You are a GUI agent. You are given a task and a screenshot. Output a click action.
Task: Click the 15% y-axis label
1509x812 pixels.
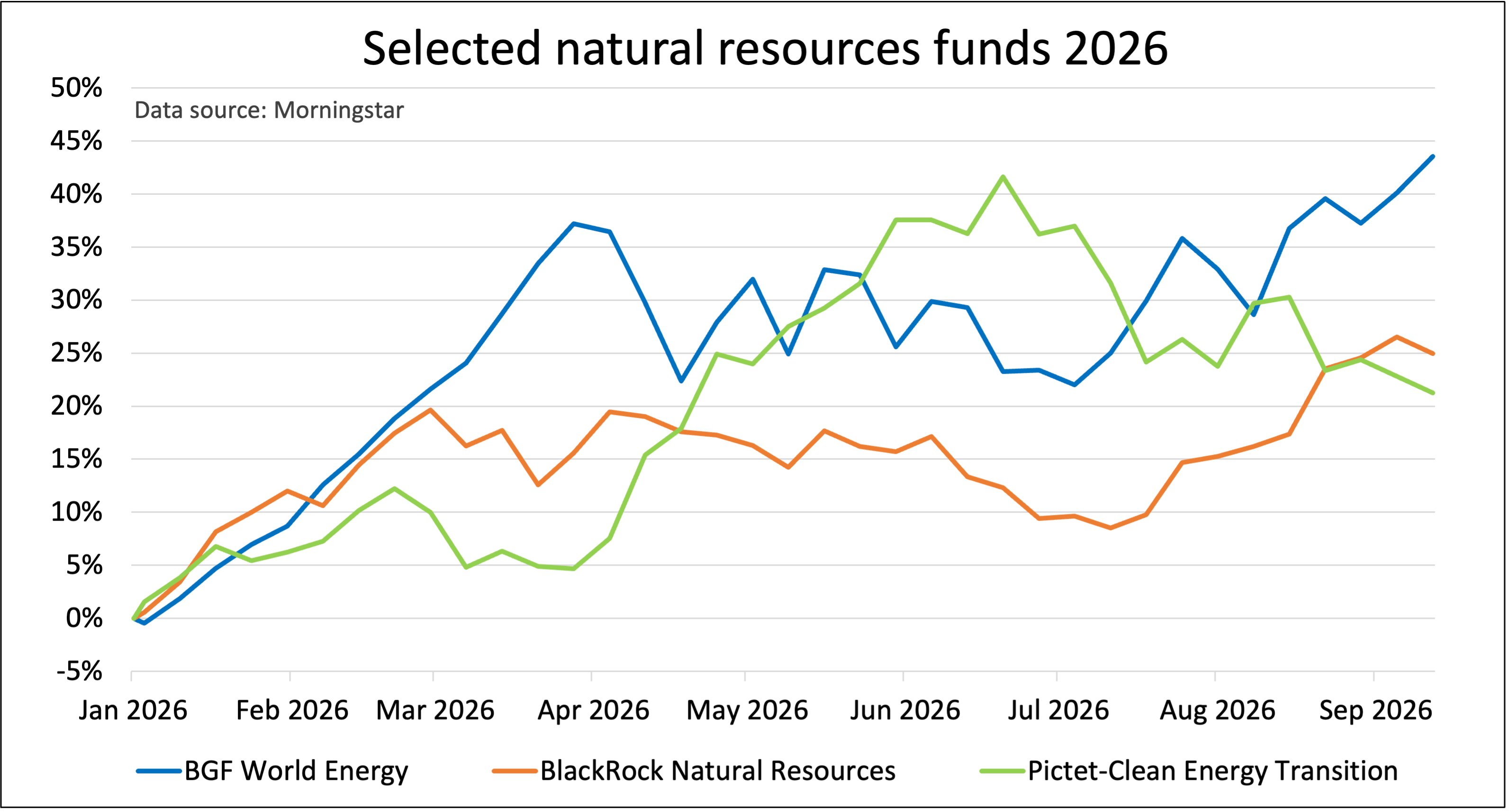click(x=76, y=460)
